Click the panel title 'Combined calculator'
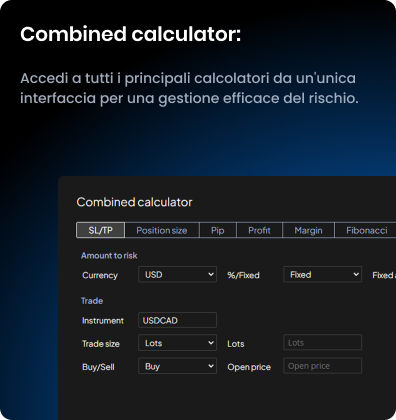The image size is (396, 420). 134,202
